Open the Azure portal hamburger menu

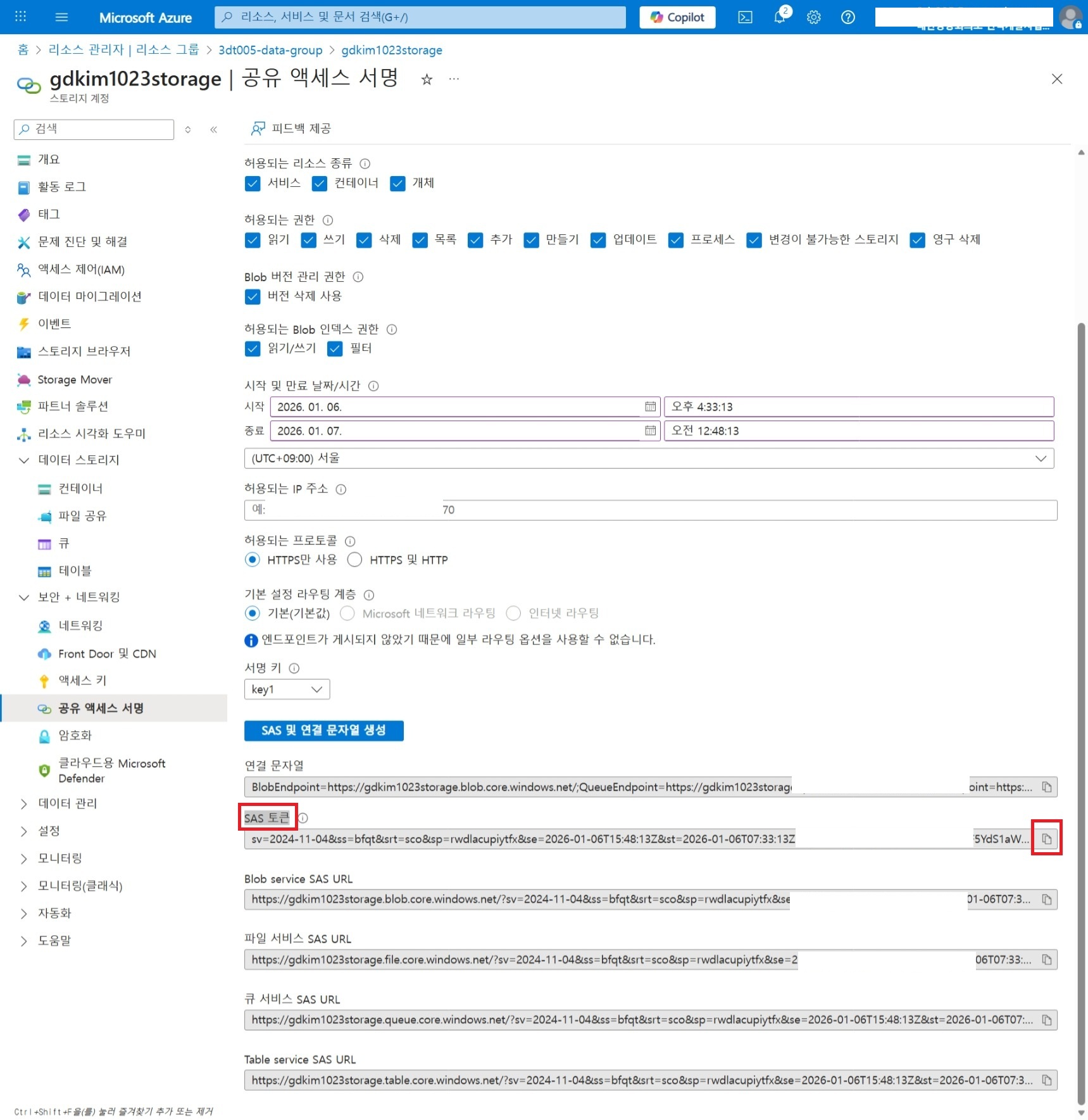pos(61,17)
